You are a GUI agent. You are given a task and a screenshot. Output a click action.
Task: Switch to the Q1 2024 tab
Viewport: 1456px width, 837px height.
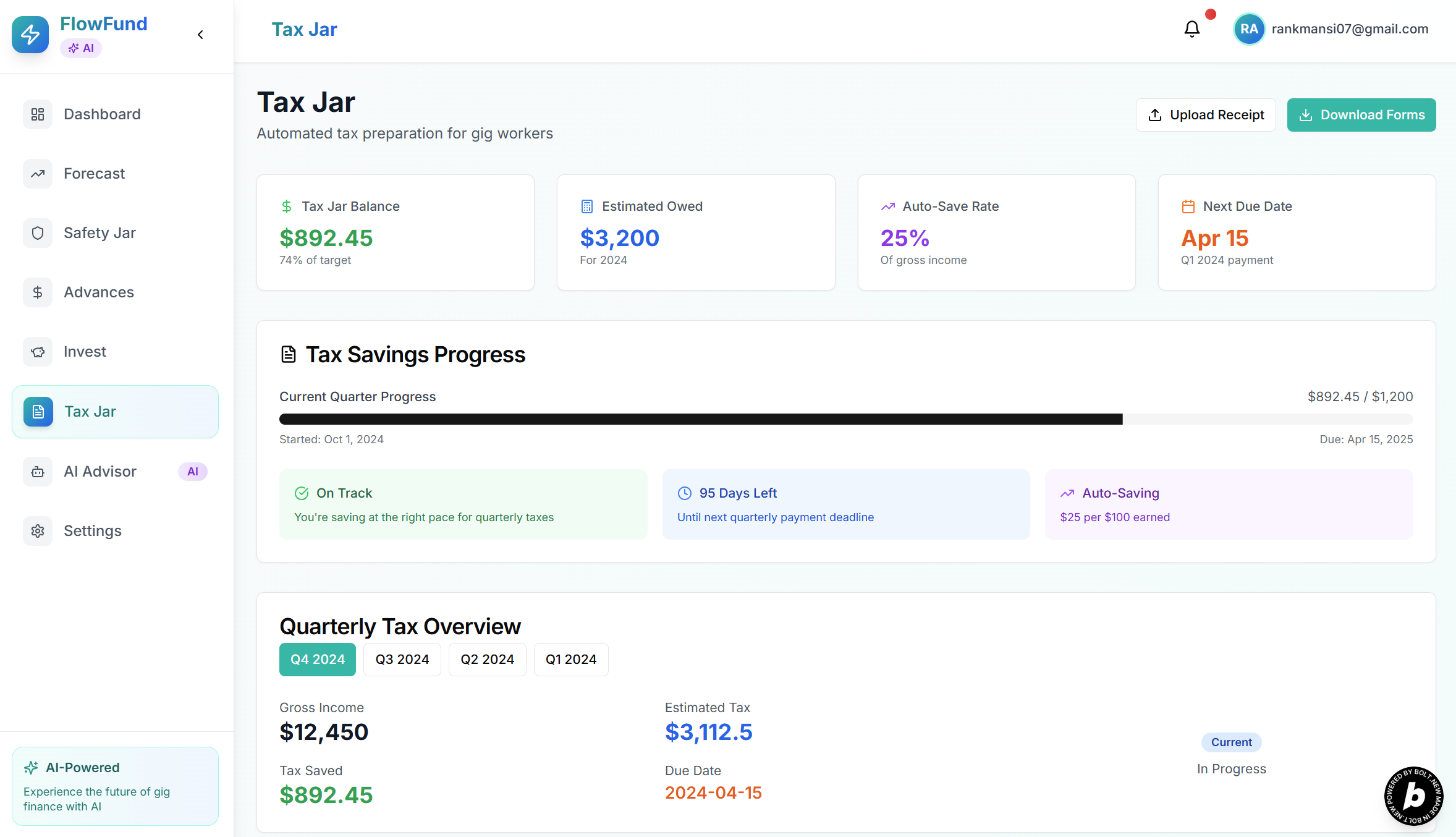pos(571,660)
